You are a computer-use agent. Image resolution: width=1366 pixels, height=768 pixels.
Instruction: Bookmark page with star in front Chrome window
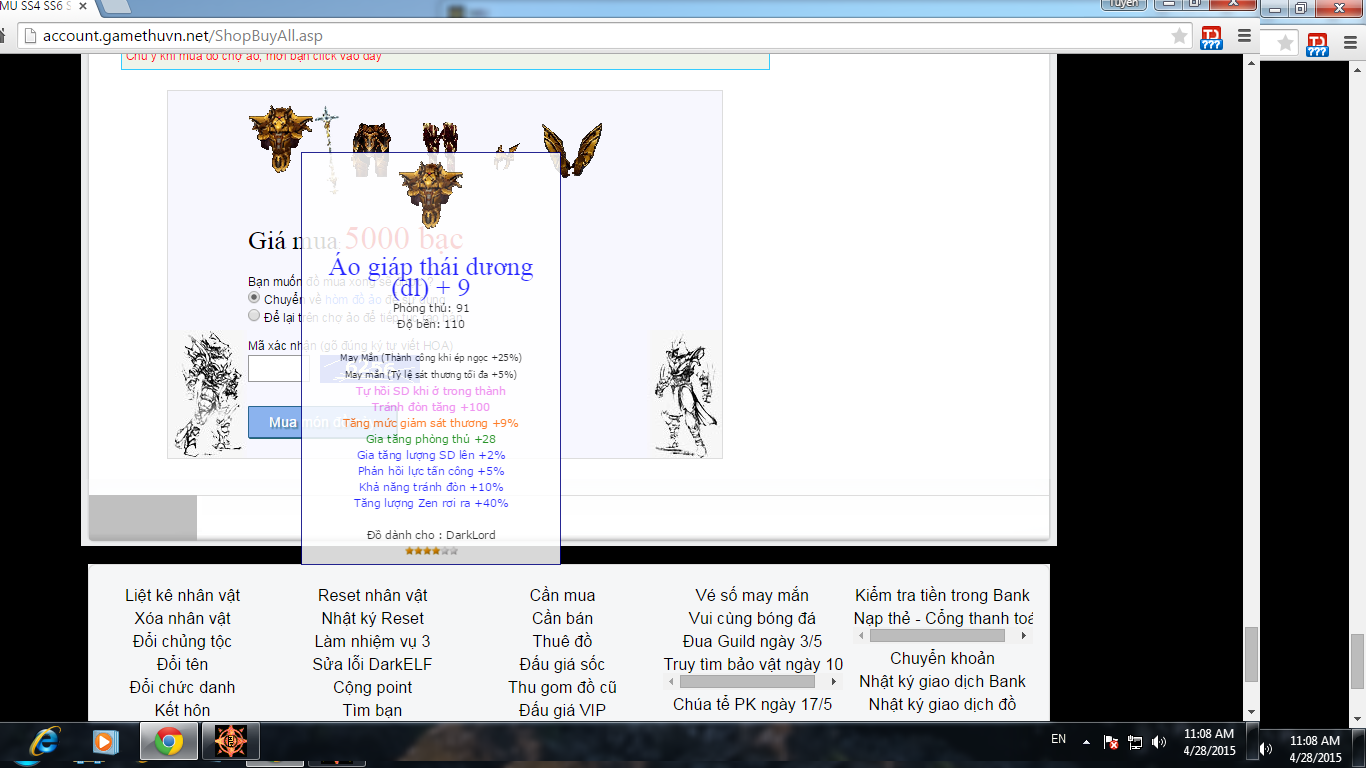point(1179,36)
